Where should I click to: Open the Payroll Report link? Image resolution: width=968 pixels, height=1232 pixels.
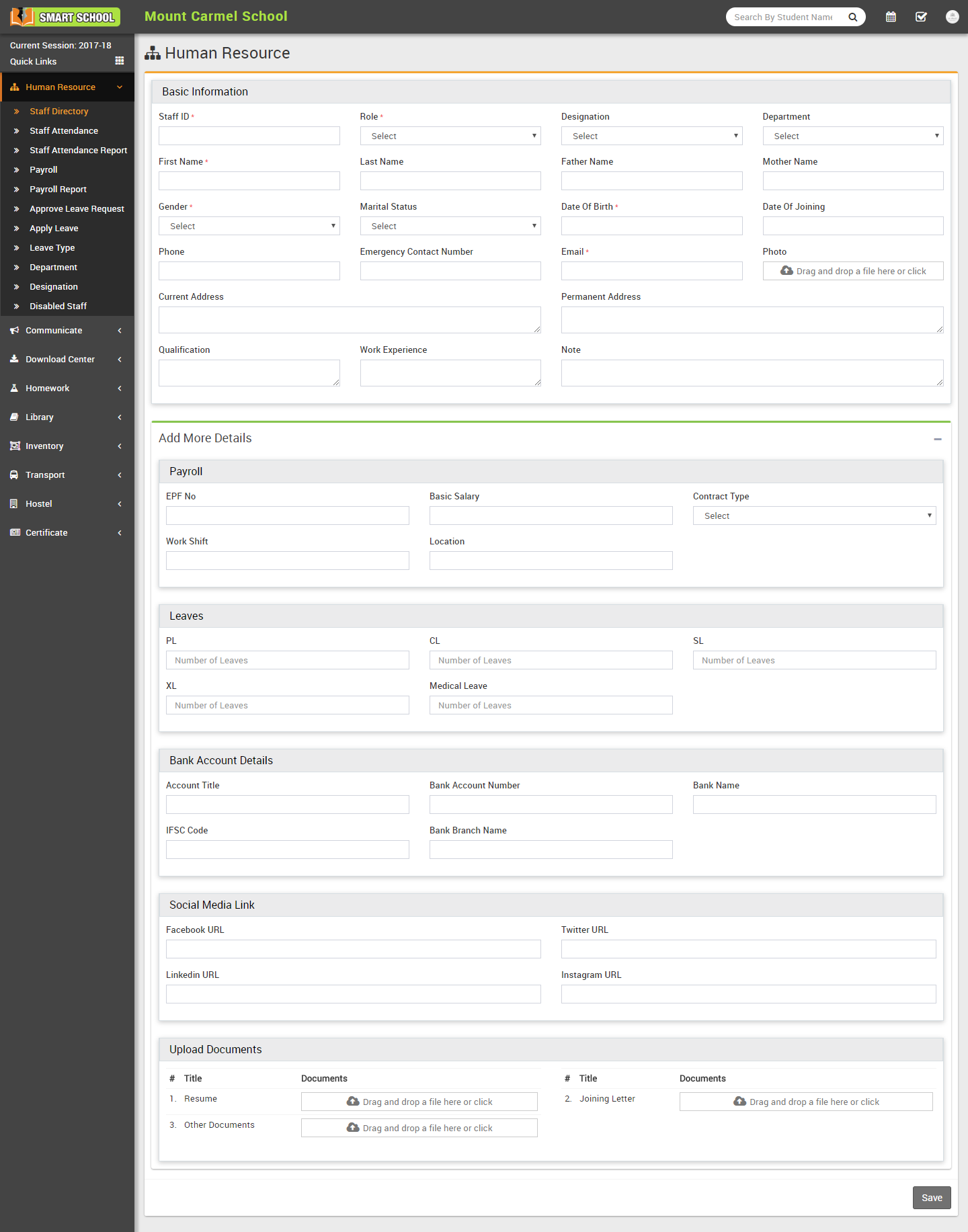[x=58, y=190]
